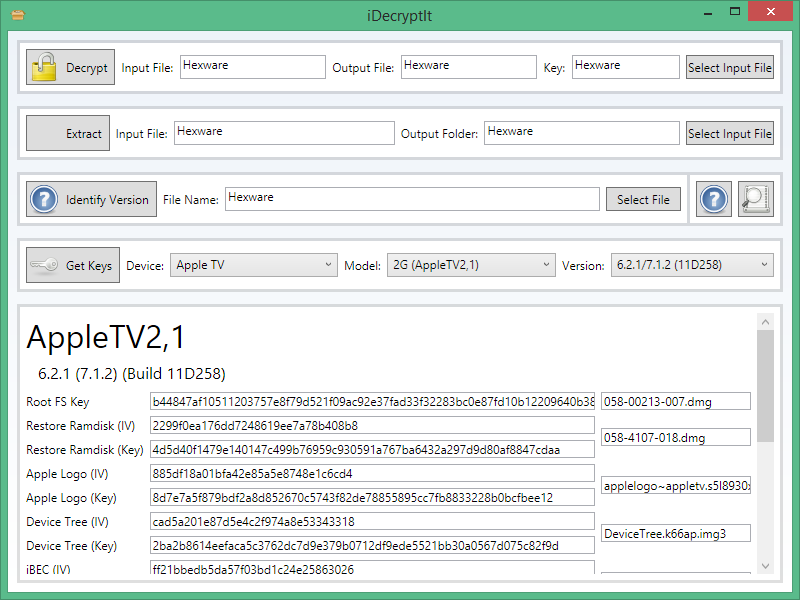Screen dimensions: 800x600
Task: Click the Decrypt padlock button
Action: tap(70, 67)
